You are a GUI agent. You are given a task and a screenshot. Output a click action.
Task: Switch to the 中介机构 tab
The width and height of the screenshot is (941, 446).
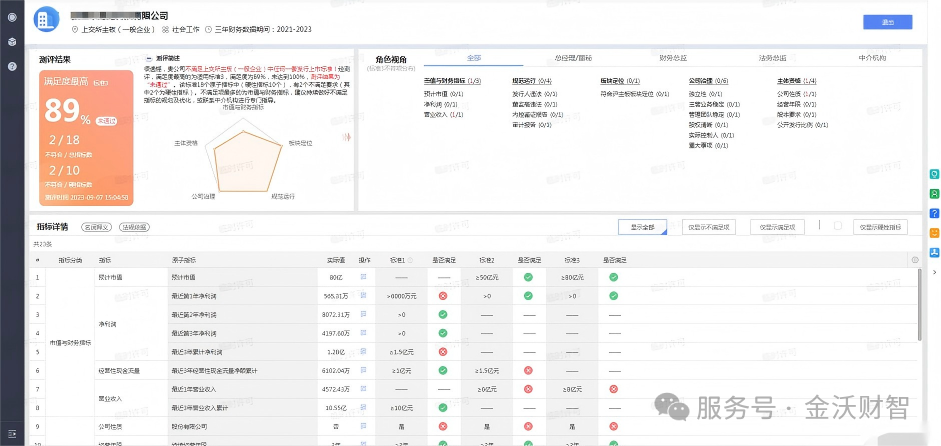click(871, 58)
